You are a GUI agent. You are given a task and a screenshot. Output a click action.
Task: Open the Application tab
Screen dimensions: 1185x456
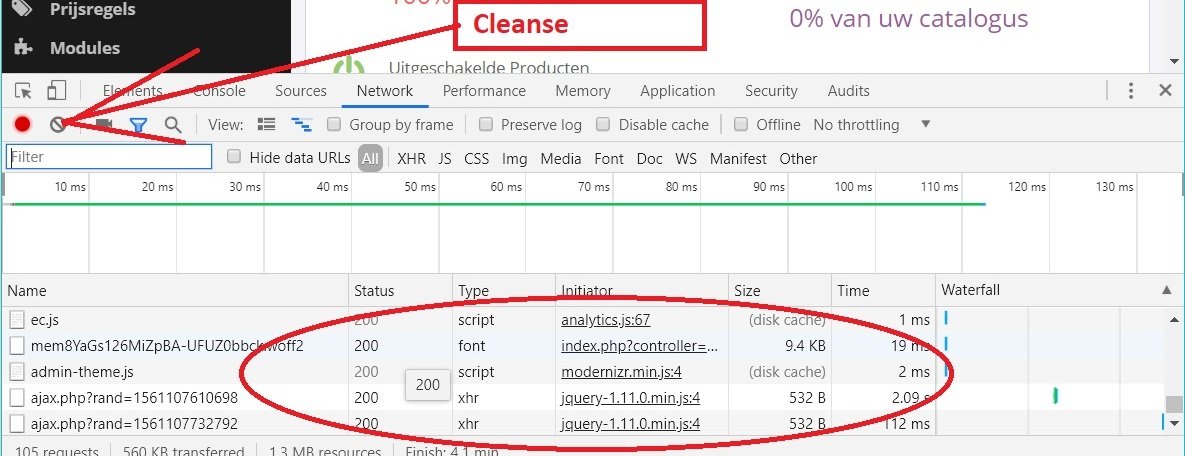tap(677, 91)
